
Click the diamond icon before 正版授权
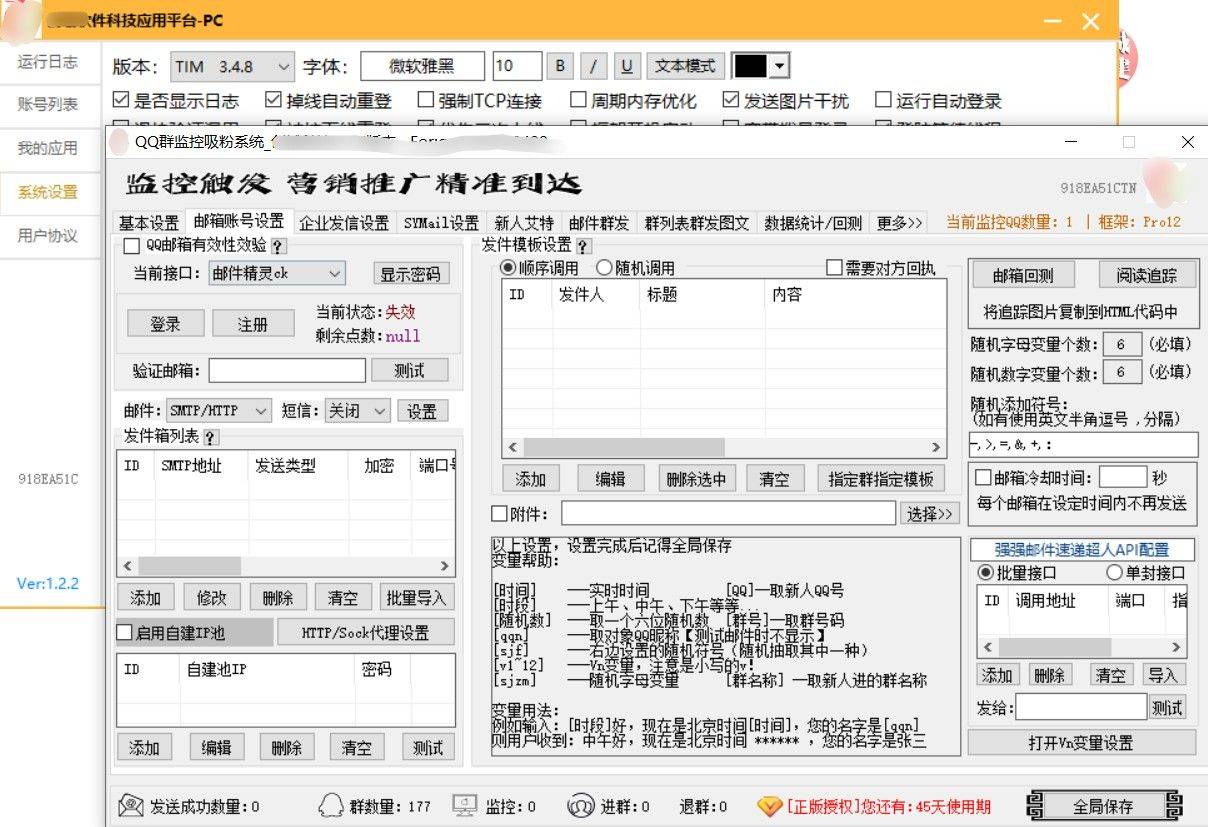[x=768, y=805]
